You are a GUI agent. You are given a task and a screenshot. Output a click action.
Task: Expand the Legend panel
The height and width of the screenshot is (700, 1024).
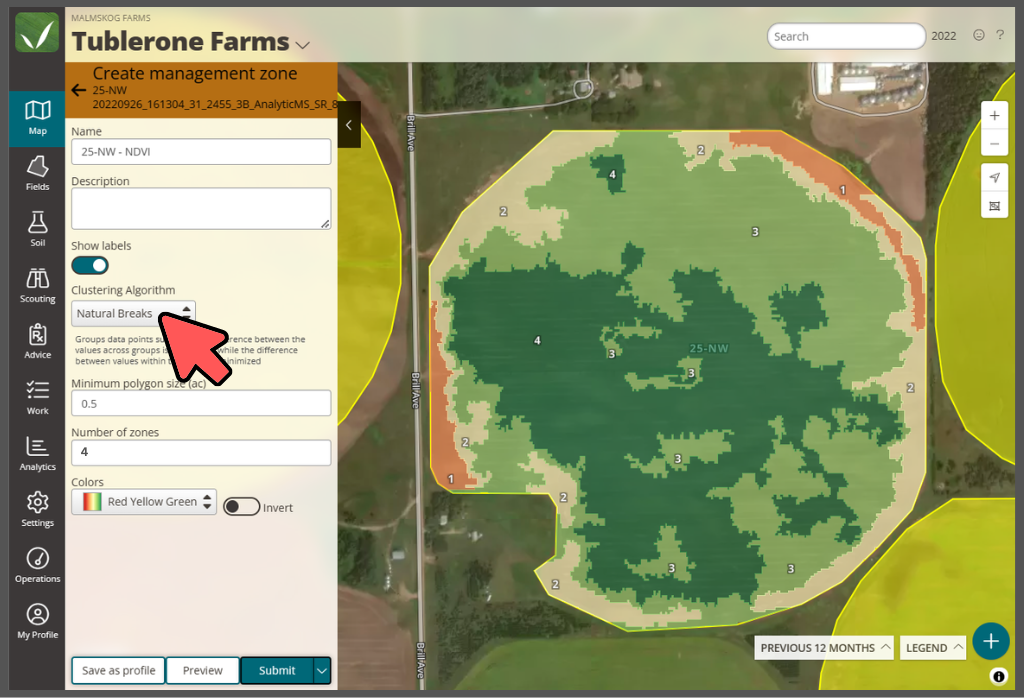tap(933, 648)
